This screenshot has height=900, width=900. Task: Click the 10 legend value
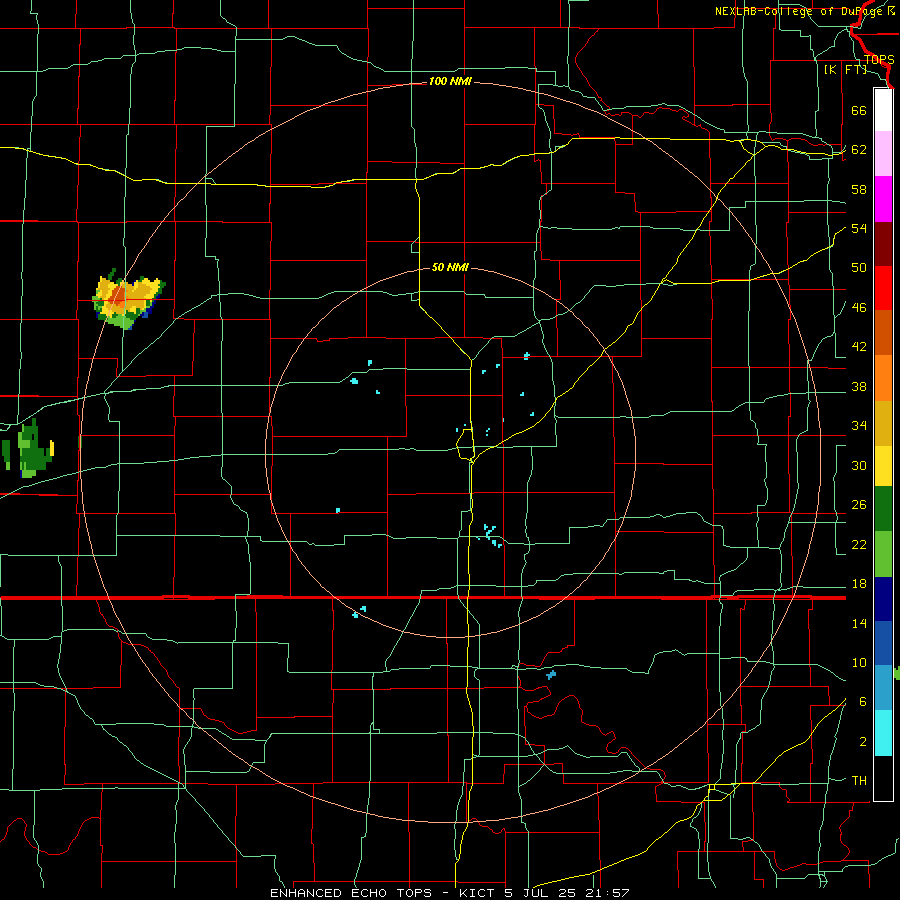(x=859, y=662)
